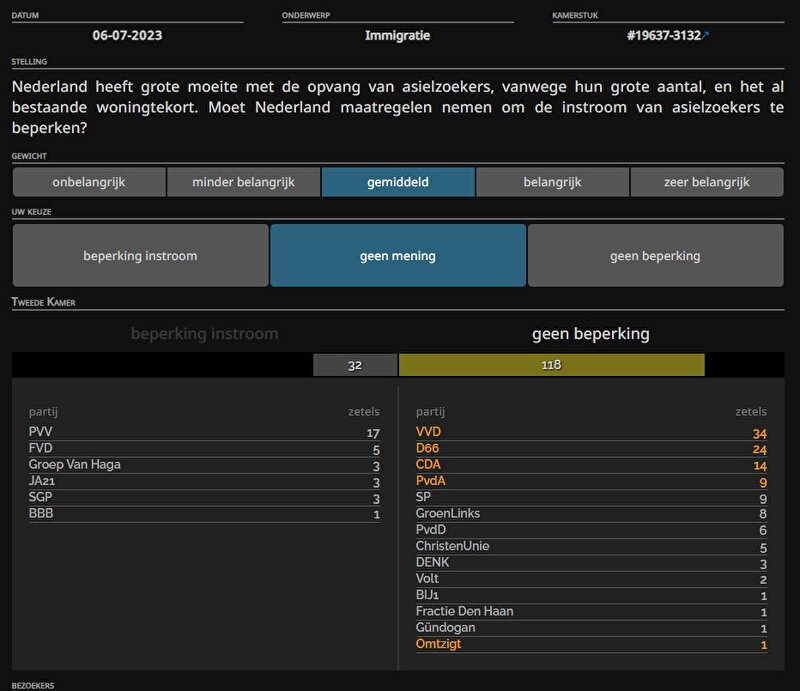This screenshot has height=691, width=800.
Task: Click the Groep Van Haga row
Action: coord(204,465)
